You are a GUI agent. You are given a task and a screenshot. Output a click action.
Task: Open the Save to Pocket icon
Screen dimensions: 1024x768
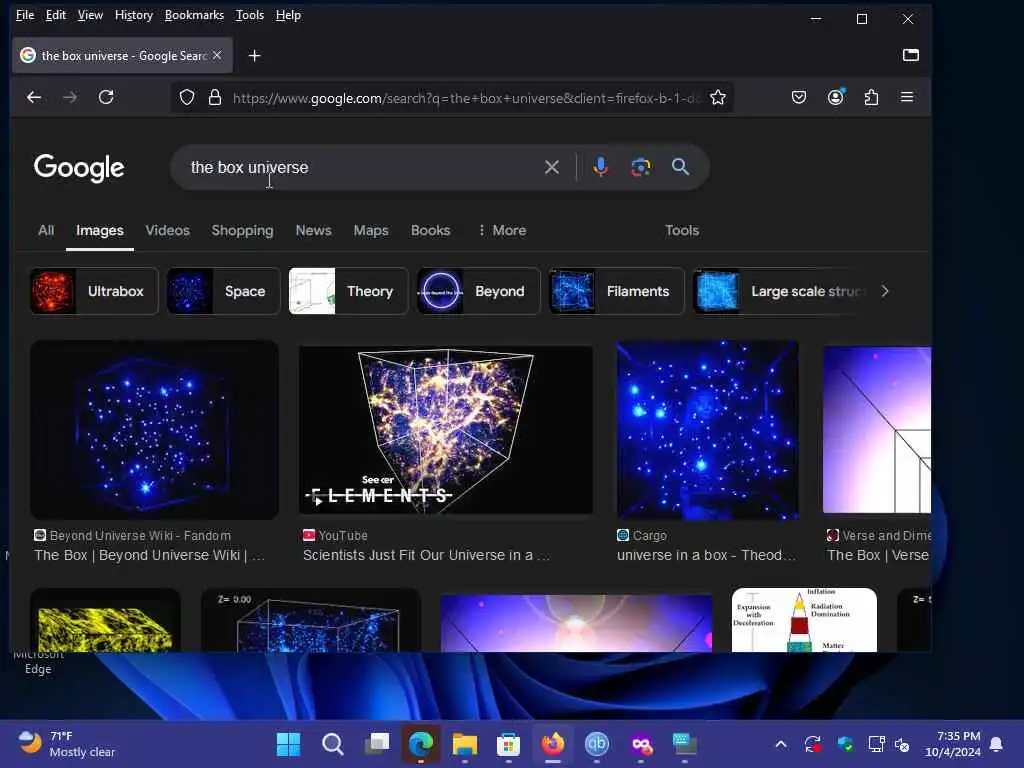click(799, 97)
